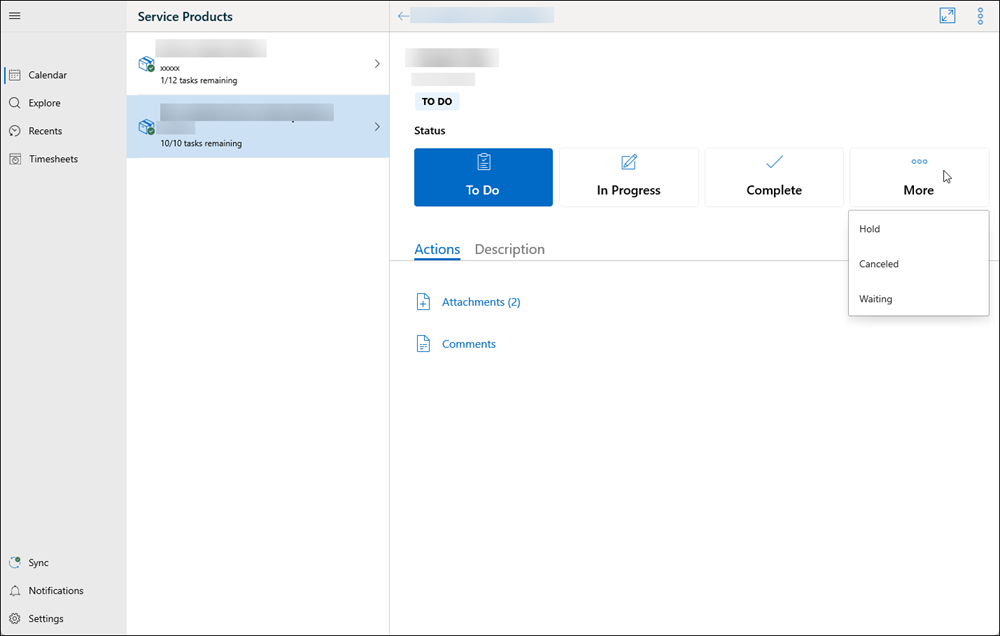The height and width of the screenshot is (636, 1000).
Task: Click the Settings gear icon
Action: tap(15, 619)
